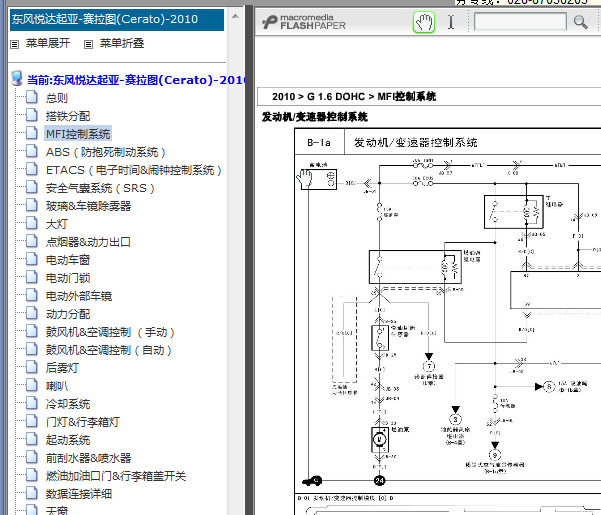
Task: Open 前刮水器&喷水器 tree item
Action: (x=88, y=458)
